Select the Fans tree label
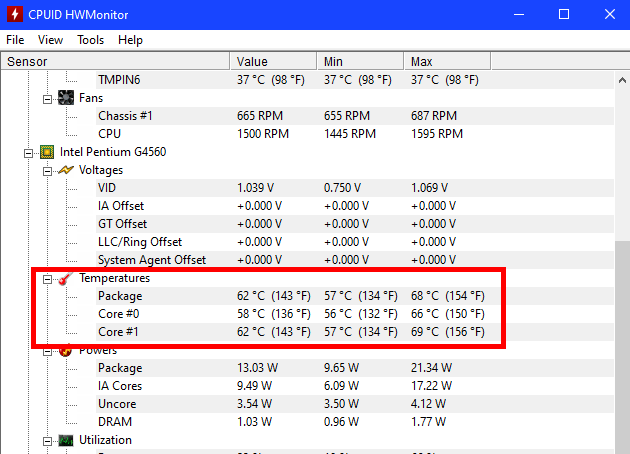Viewport: 630px width, 454px height. (91, 98)
